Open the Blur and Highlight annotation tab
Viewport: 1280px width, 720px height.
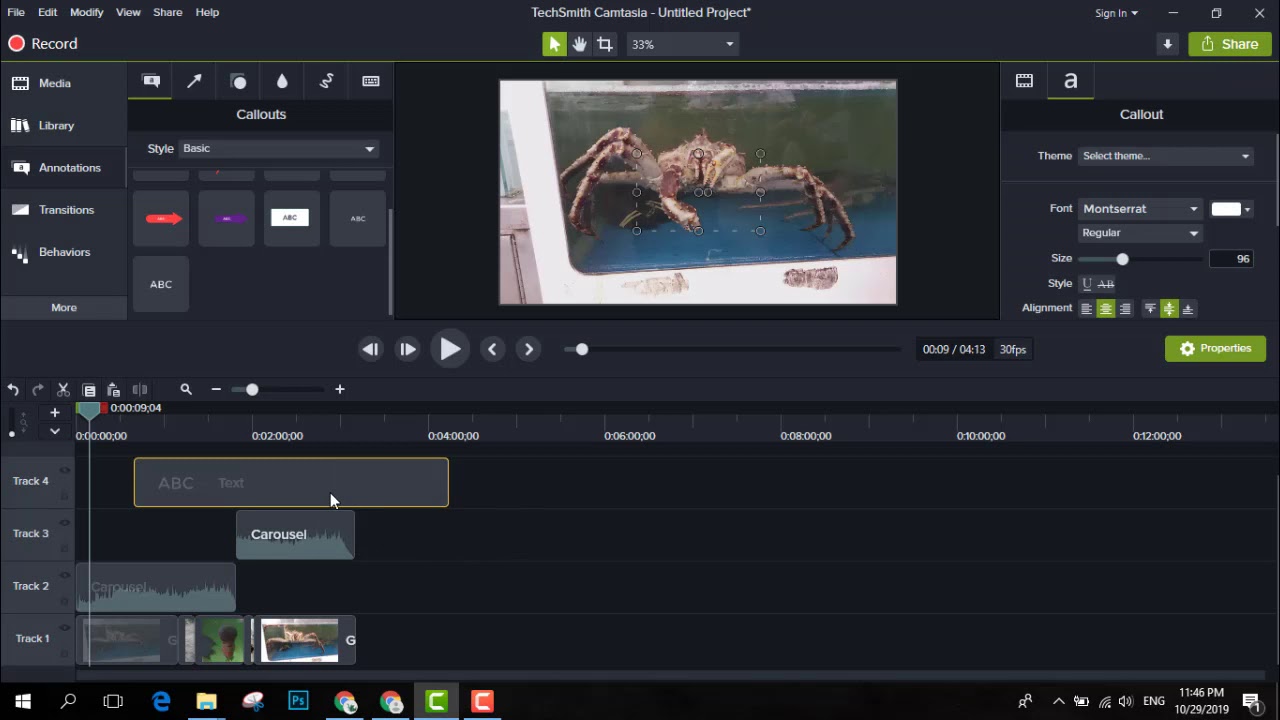282,81
